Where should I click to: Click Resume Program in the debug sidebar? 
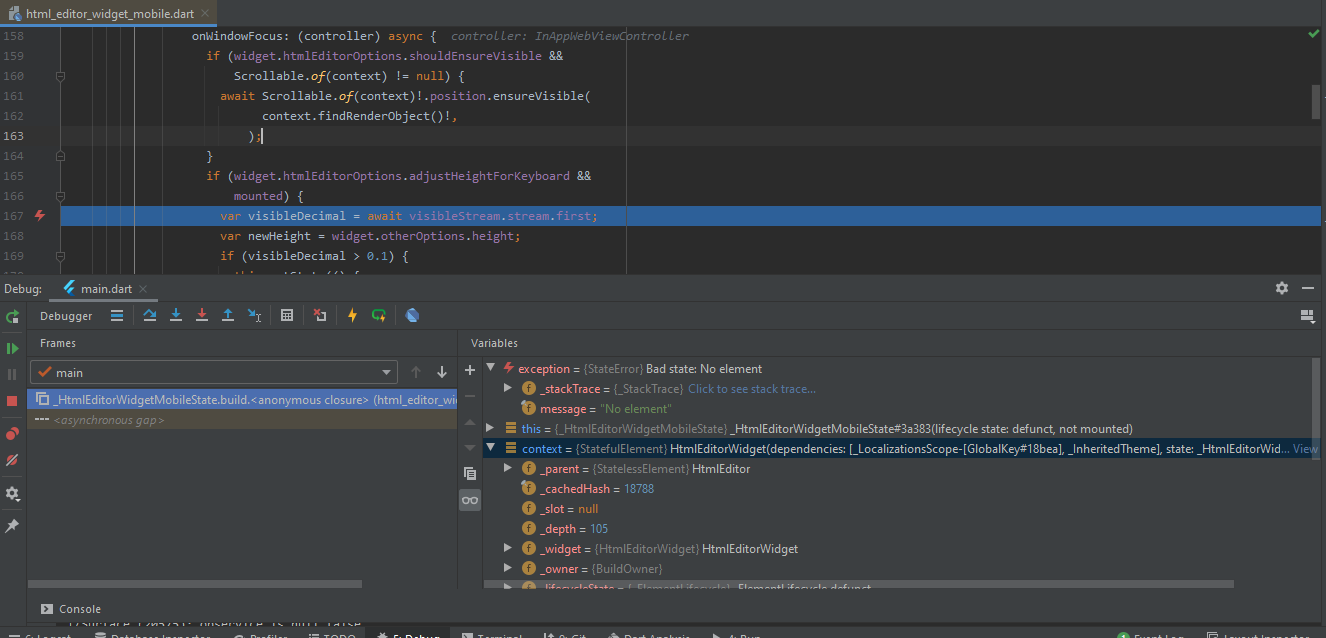12,346
